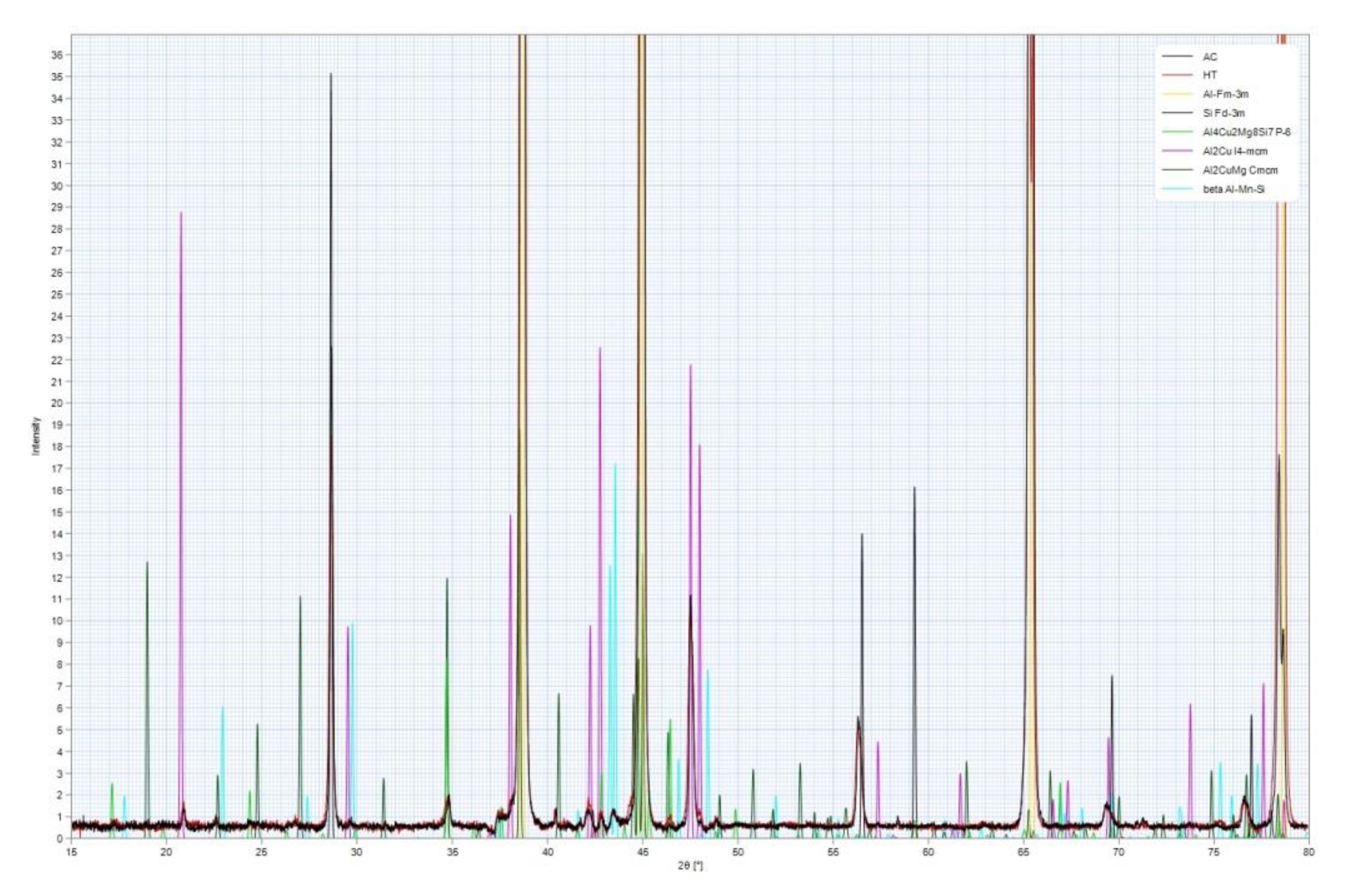Click Si Fd-3m in the legend
Screen dimensions: 1350x896
click(1223, 113)
